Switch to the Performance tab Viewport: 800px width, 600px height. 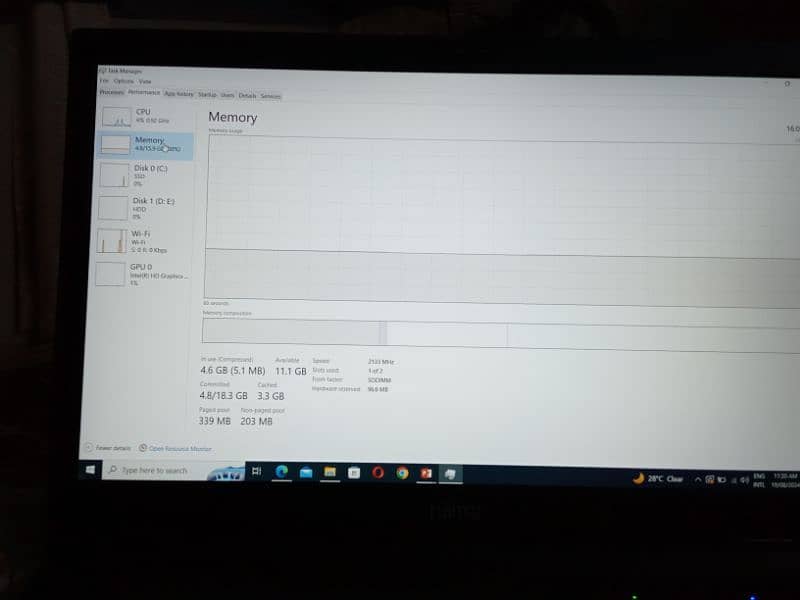(144, 93)
